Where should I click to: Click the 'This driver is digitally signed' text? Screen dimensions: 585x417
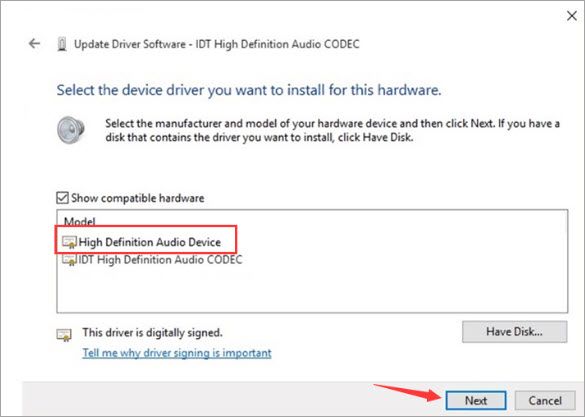152,332
